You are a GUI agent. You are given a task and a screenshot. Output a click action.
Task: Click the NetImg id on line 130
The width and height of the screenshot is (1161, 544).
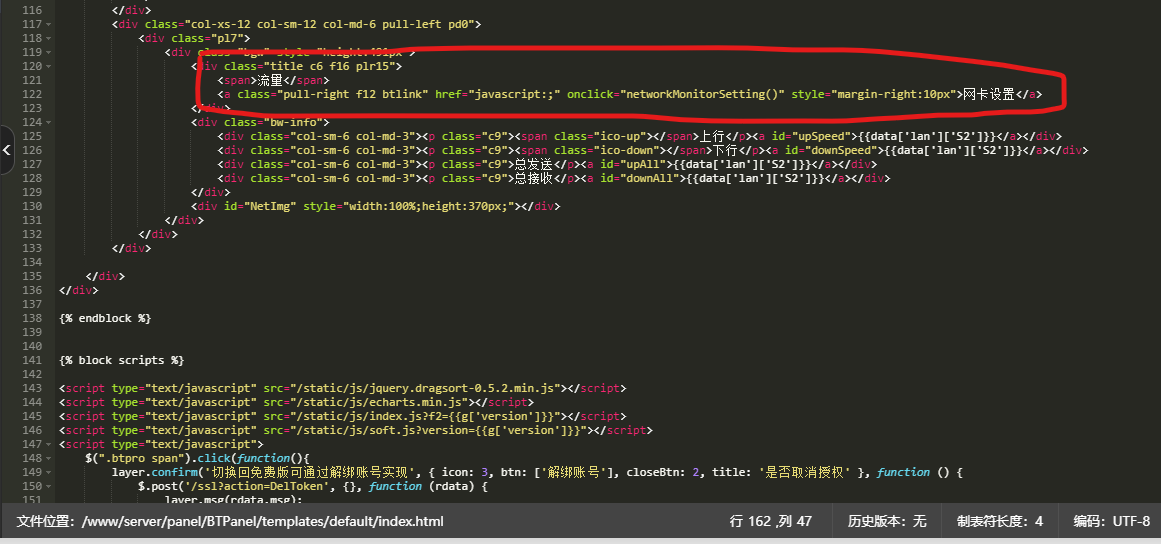tap(270, 206)
